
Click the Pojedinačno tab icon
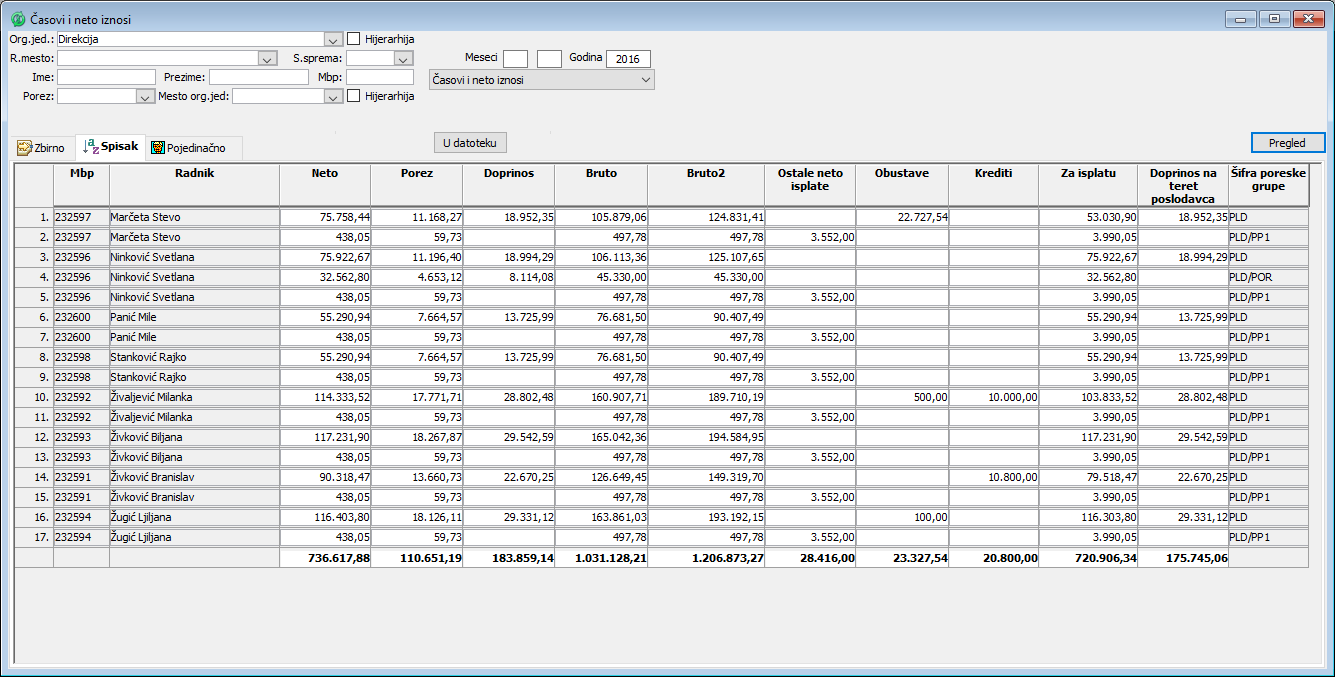coord(158,148)
